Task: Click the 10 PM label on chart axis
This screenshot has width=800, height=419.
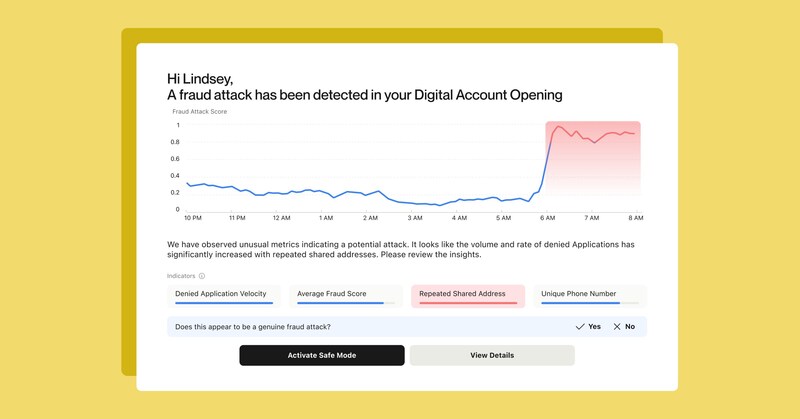Action: (191, 217)
